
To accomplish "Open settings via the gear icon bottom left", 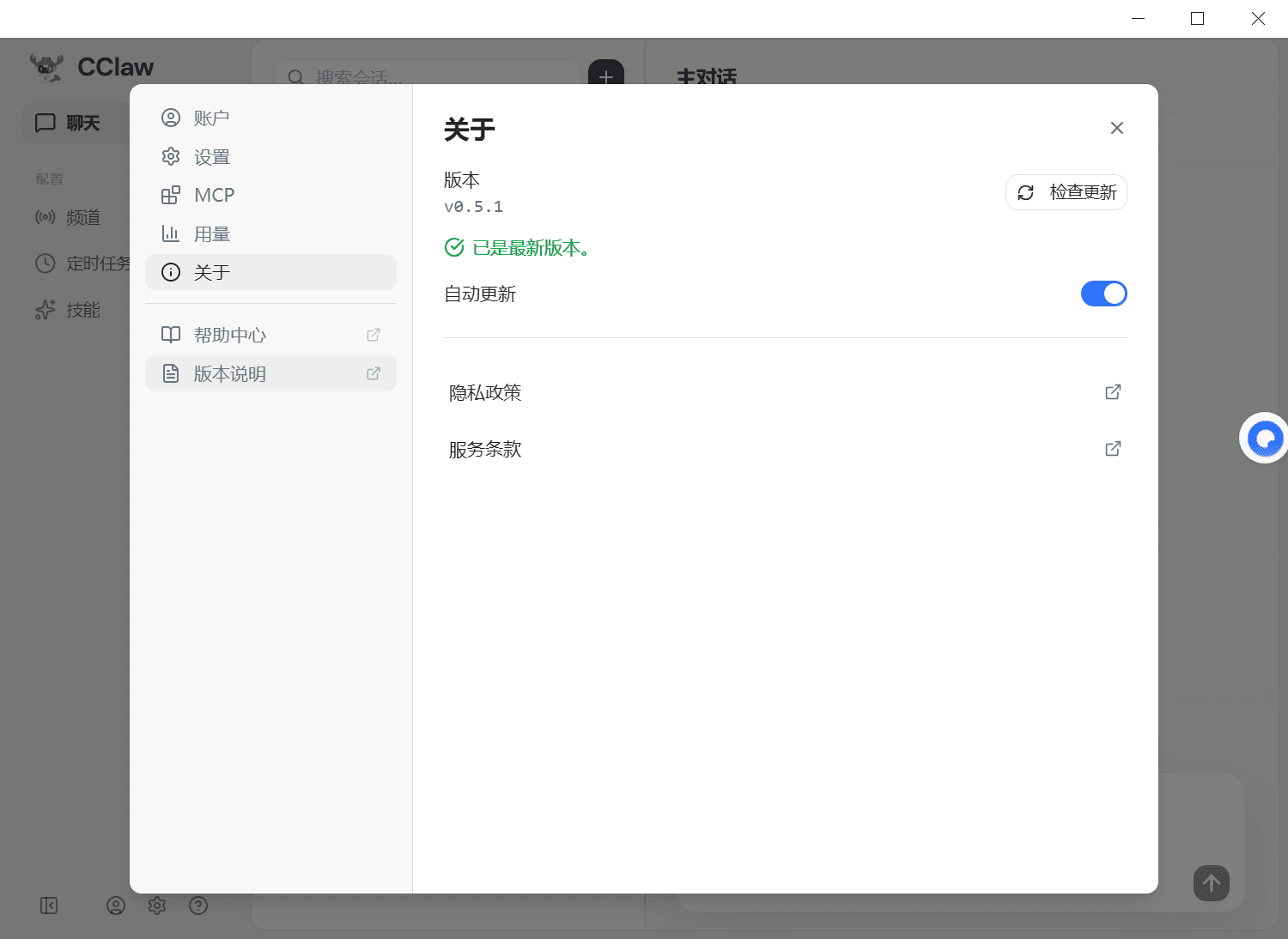I will pos(157,906).
